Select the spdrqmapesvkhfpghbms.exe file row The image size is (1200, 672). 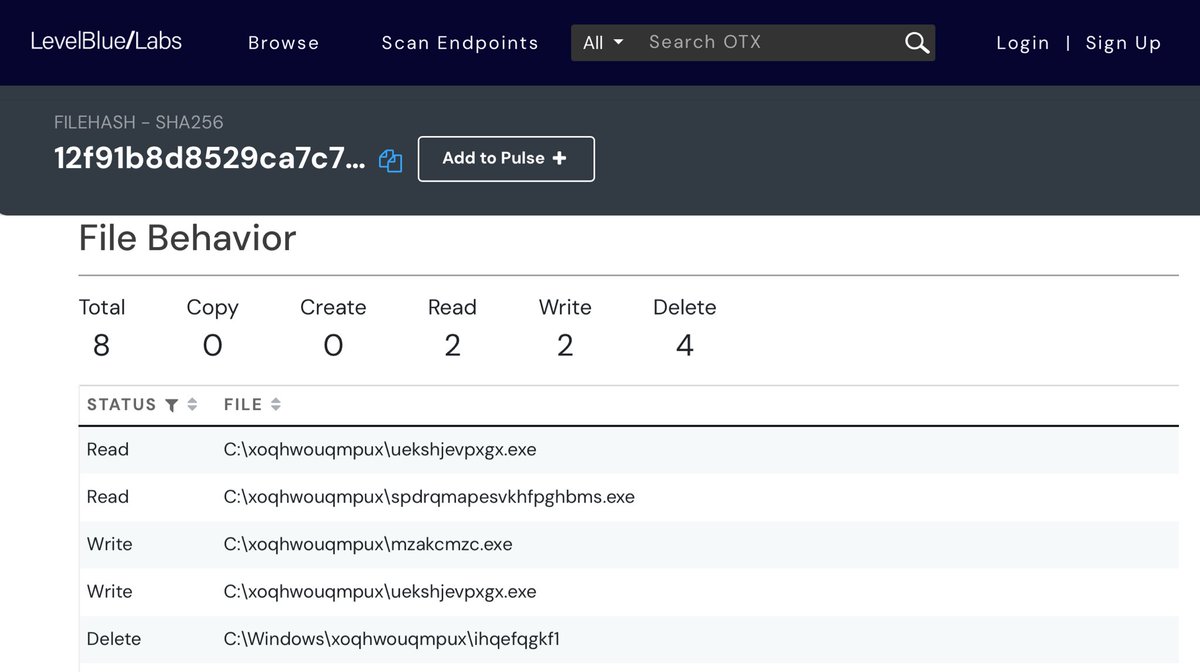[429, 497]
